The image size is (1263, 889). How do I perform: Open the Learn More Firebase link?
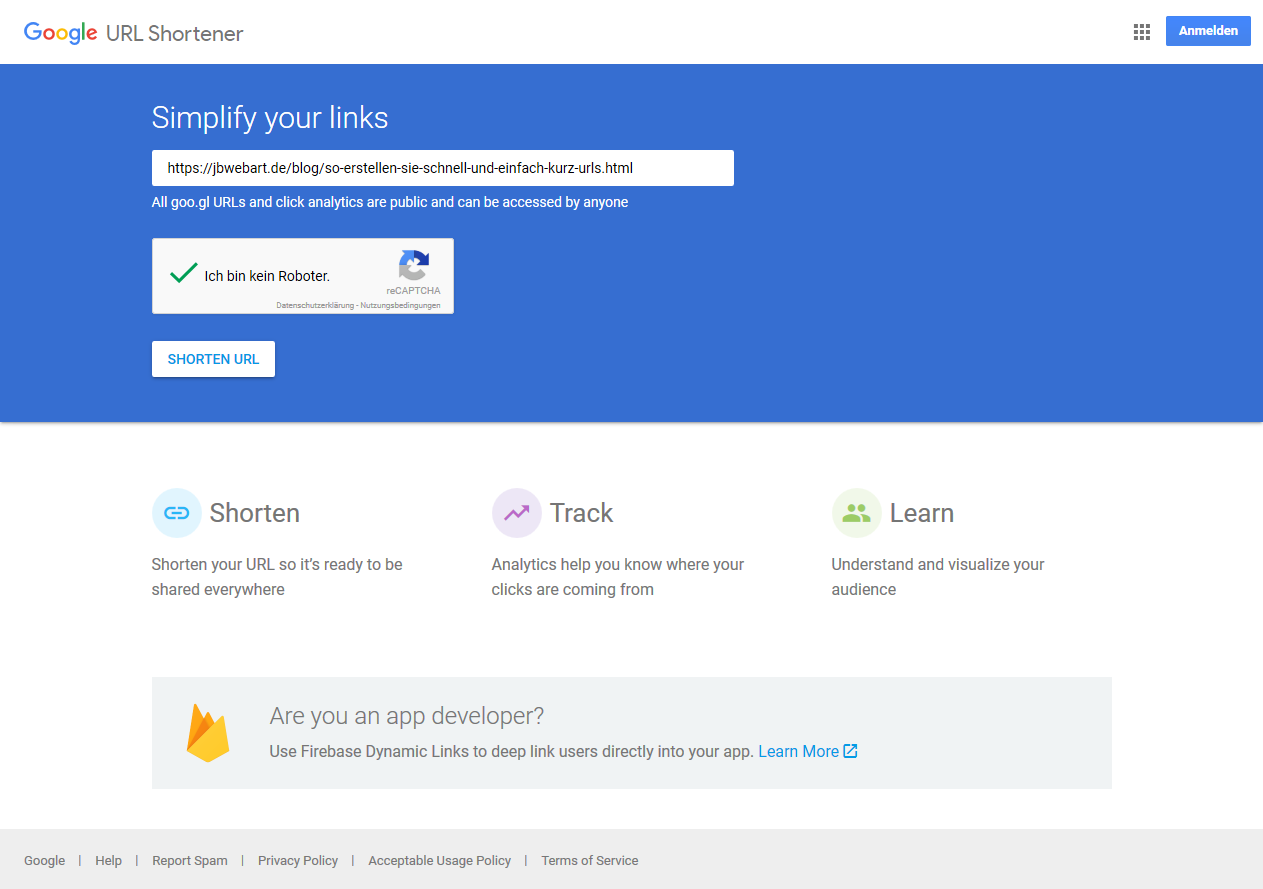pos(798,751)
